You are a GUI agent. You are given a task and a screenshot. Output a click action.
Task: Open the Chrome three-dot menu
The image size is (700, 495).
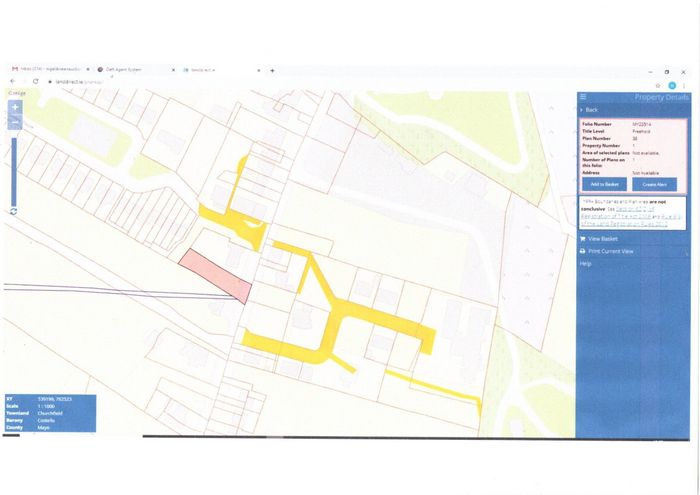click(x=685, y=85)
